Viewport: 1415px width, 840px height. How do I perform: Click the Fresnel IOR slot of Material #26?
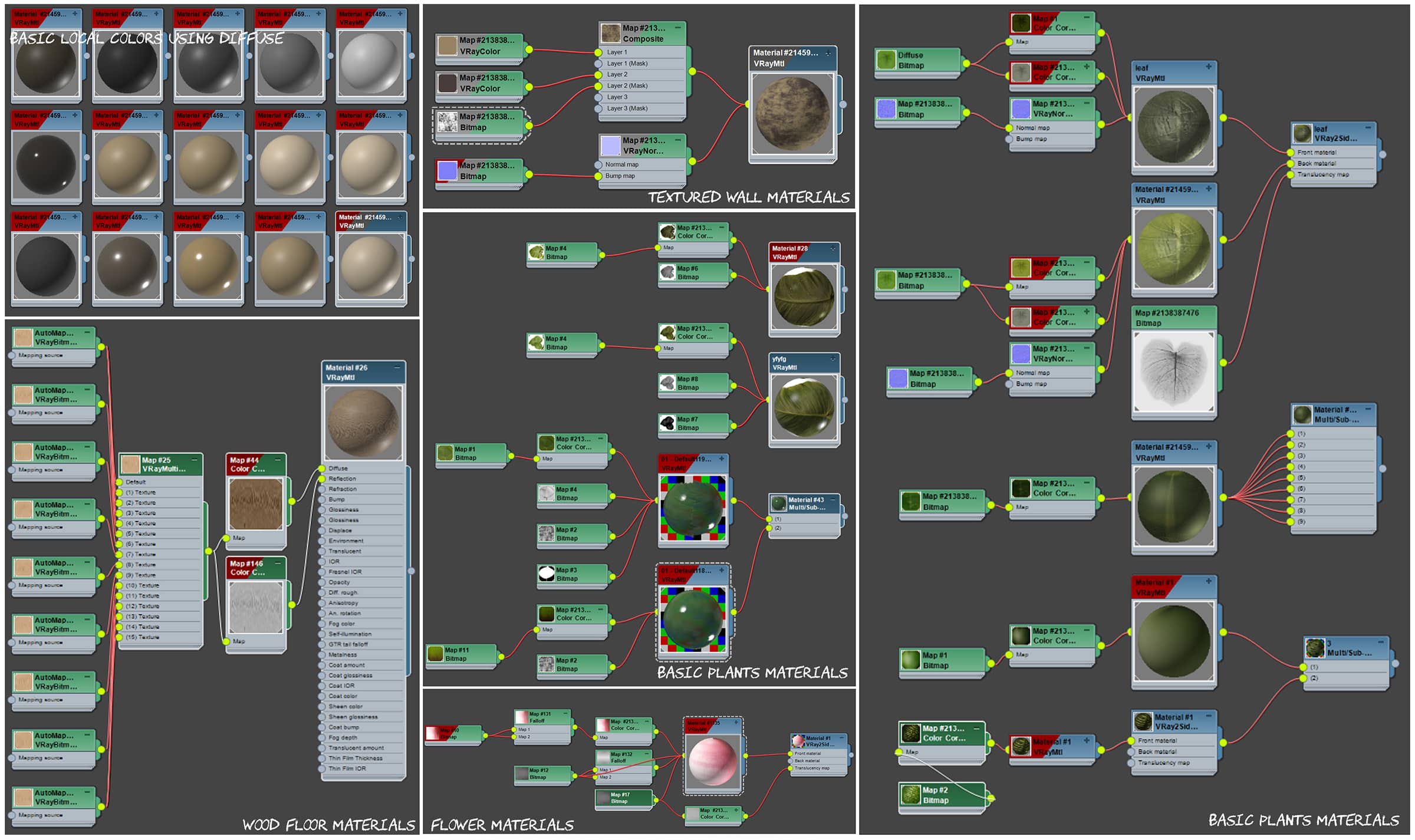[x=322, y=572]
